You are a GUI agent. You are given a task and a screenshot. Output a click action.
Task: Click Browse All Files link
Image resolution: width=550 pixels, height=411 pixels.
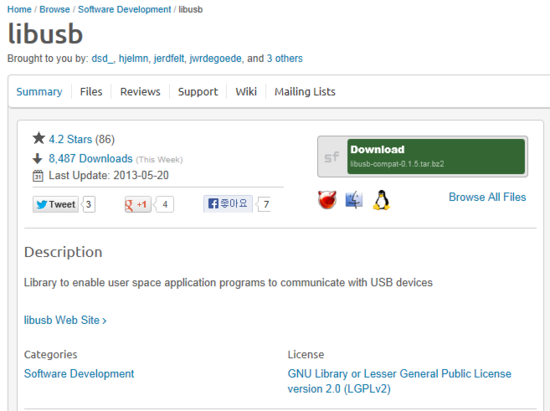(x=487, y=197)
